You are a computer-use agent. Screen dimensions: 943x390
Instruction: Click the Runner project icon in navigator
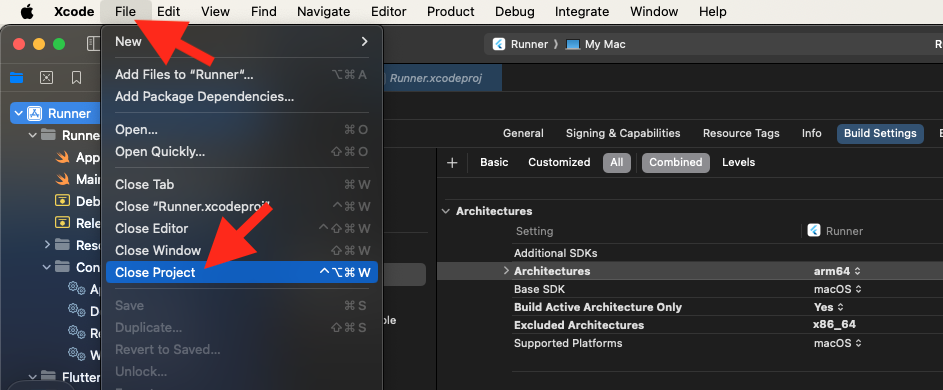[x=34, y=113]
